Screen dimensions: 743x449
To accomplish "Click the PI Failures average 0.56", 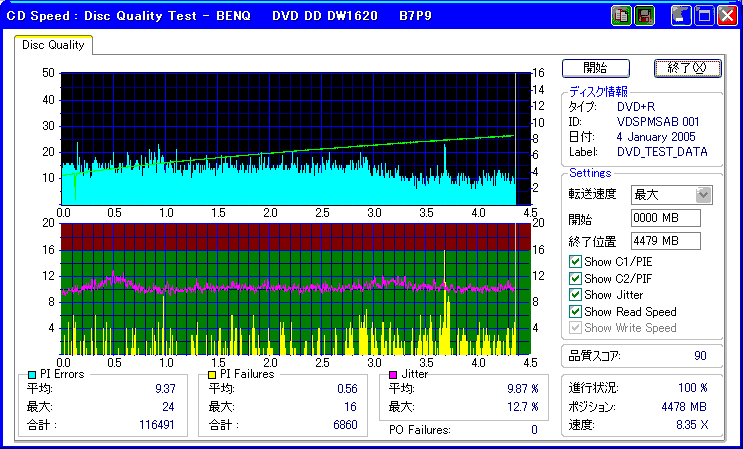I will (347, 389).
